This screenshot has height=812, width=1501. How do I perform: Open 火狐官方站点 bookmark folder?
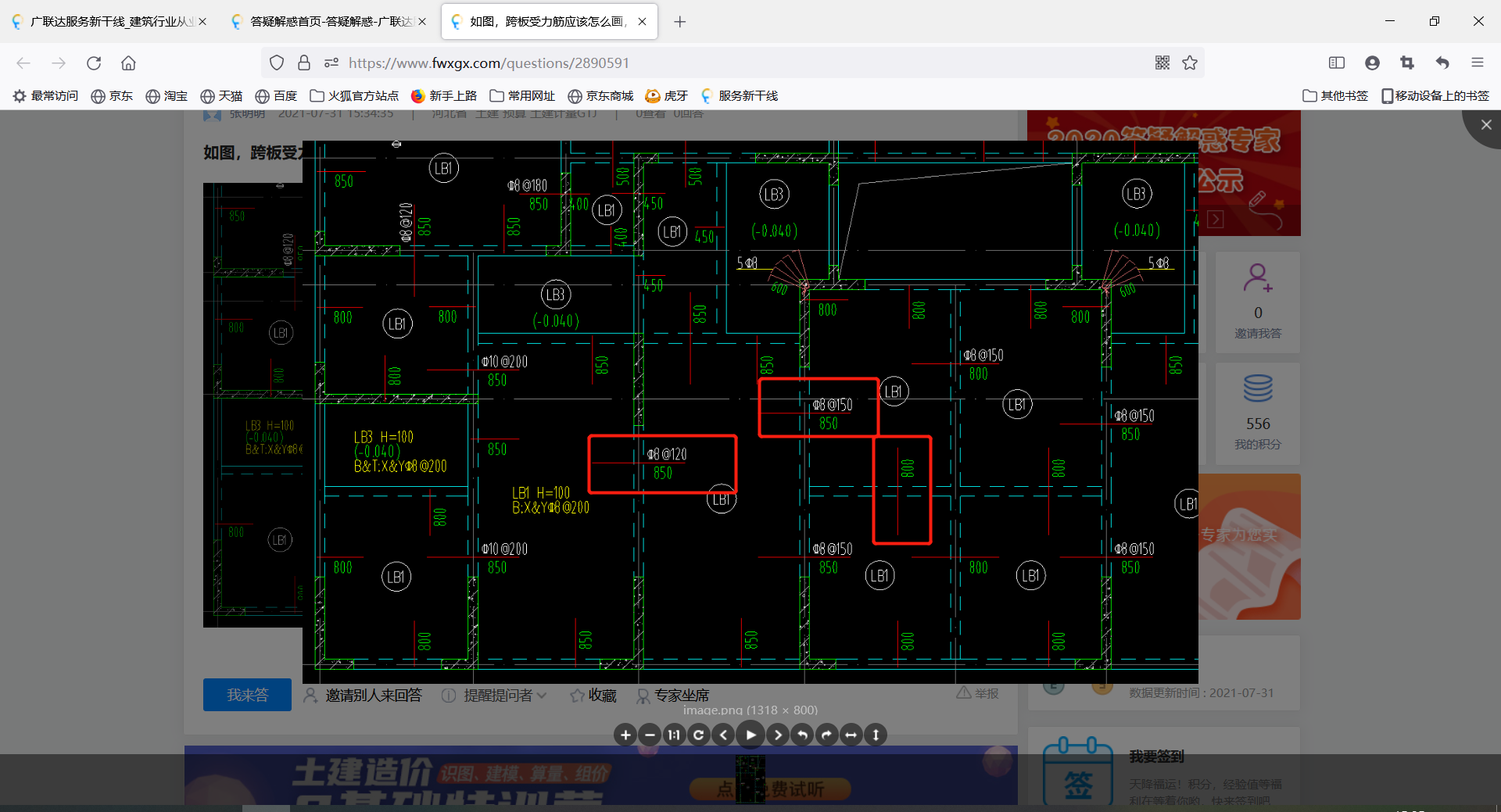[354, 95]
